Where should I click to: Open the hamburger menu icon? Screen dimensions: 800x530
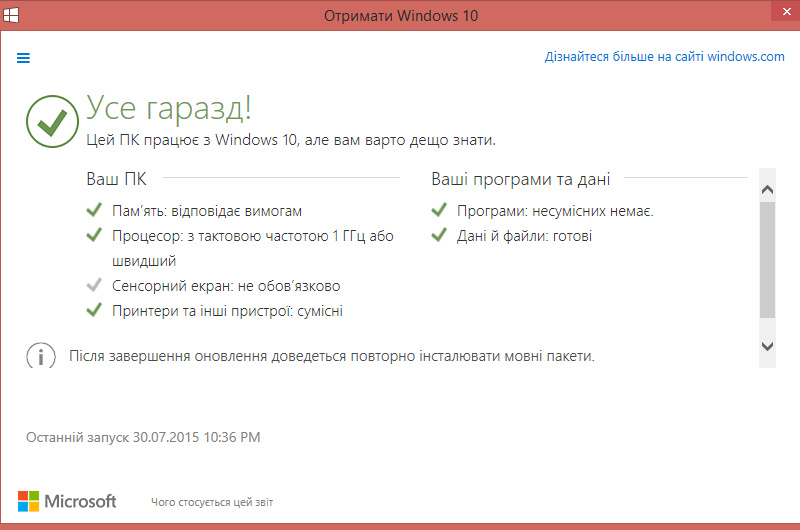(x=23, y=58)
